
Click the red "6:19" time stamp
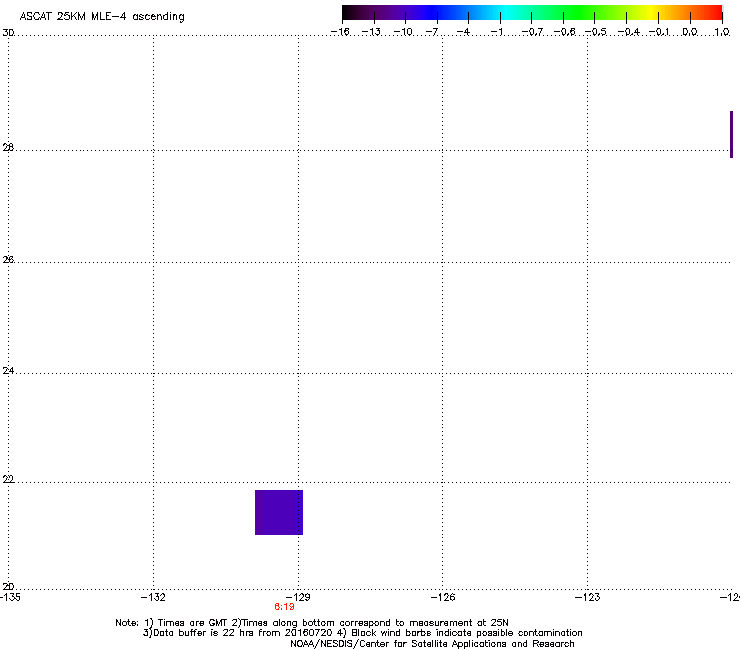coord(284,607)
